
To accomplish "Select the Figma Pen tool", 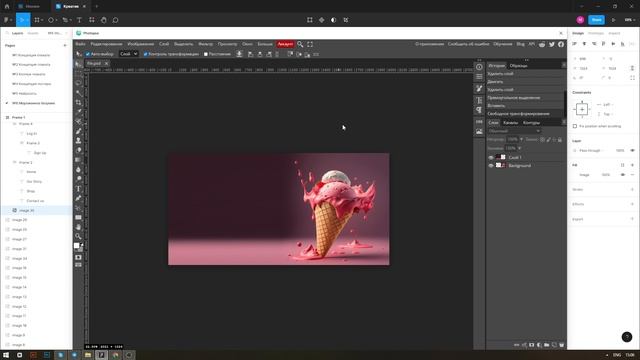I will pyautogui.click(x=65, y=20).
